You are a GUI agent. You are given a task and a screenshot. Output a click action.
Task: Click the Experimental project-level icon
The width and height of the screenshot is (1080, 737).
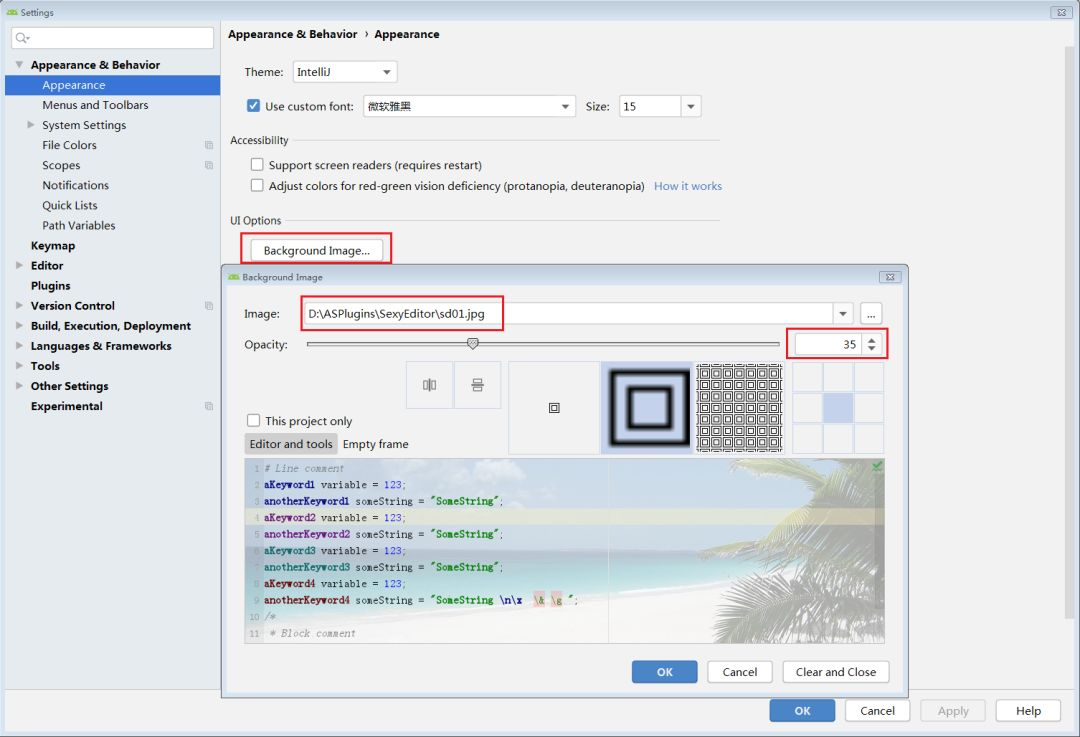[x=209, y=406]
